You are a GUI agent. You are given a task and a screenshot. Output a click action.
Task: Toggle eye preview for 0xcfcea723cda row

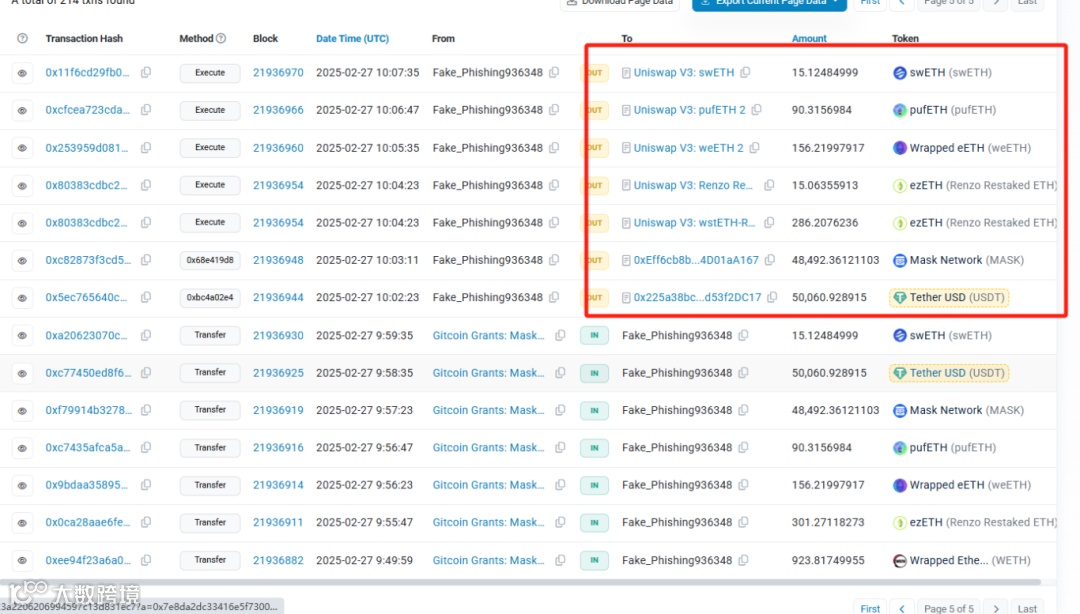coord(22,110)
